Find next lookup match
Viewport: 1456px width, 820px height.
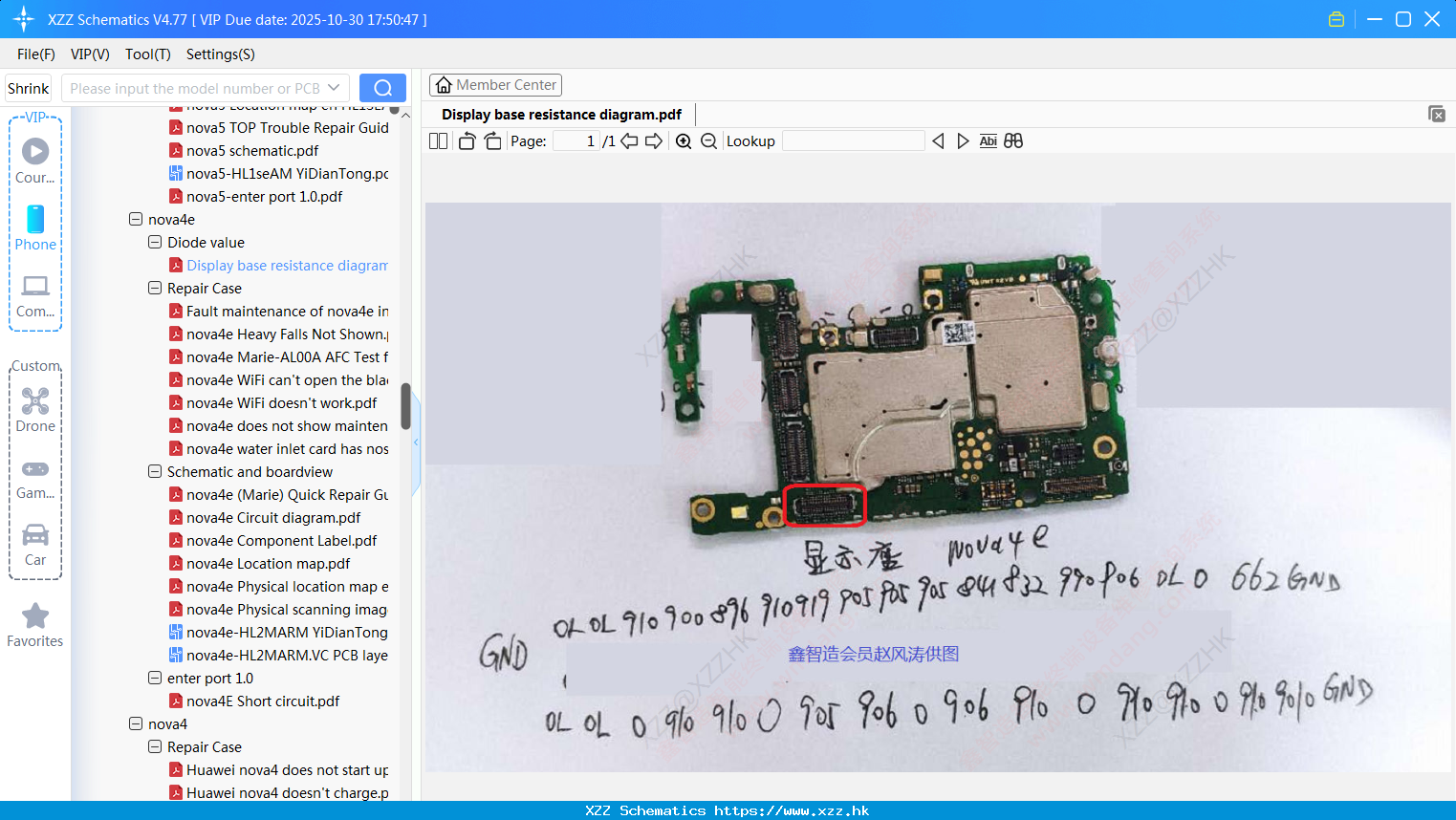pyautogui.click(x=963, y=141)
